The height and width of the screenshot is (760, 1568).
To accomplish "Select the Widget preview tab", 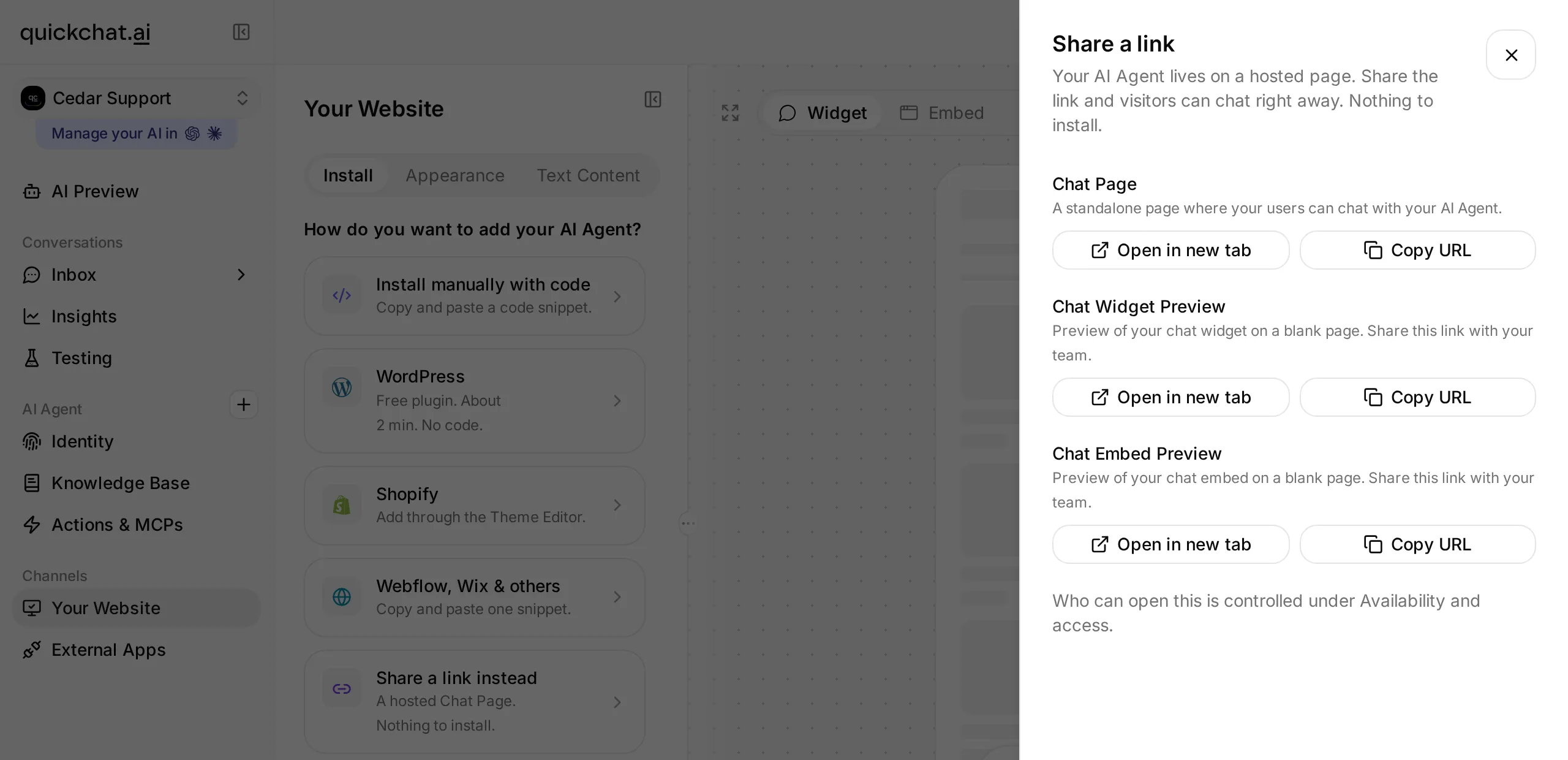I will pyautogui.click(x=823, y=113).
